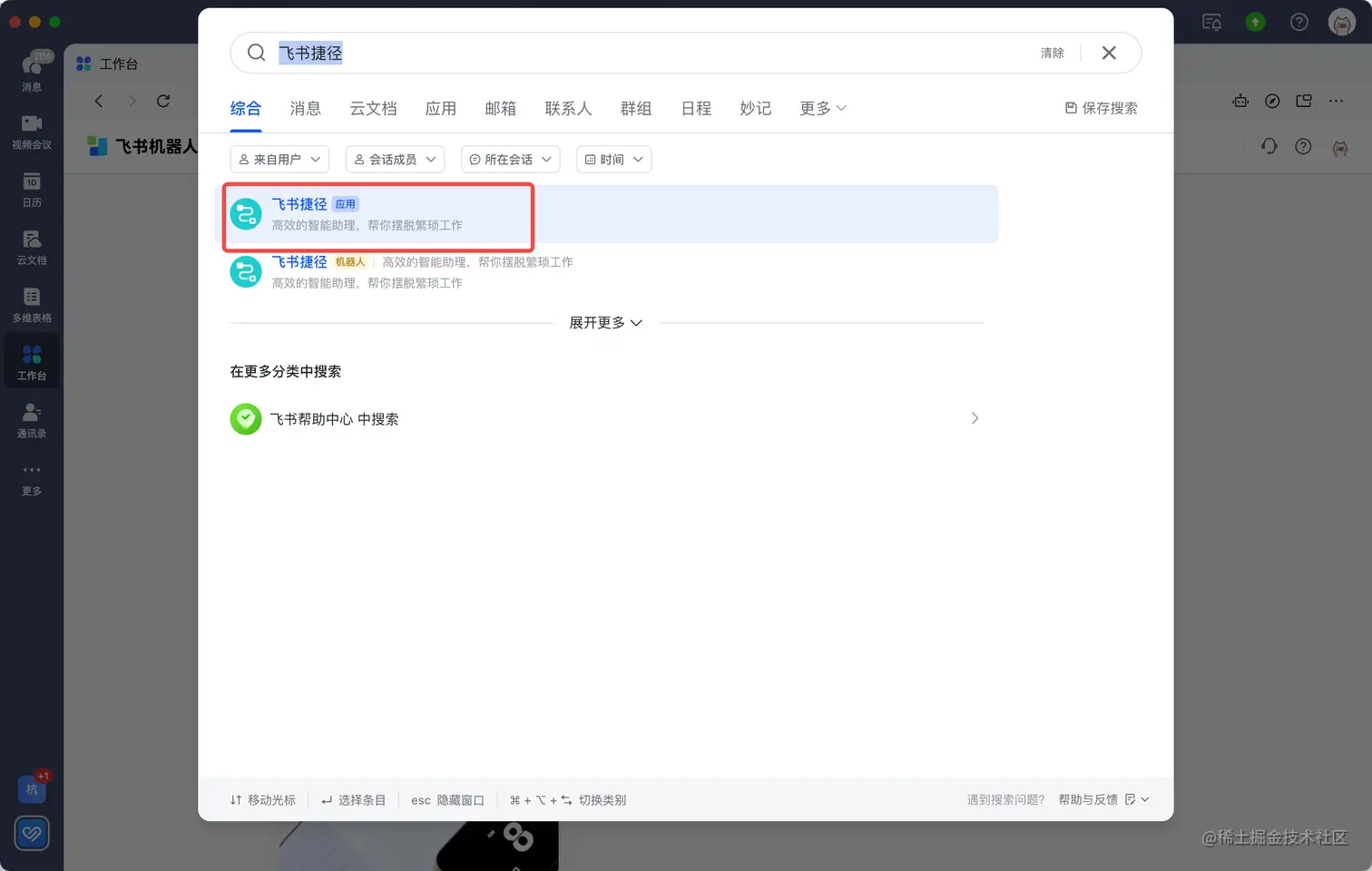Screen dimensions: 1372x871
Task: Click the headset support icon
Action: coord(1269,146)
